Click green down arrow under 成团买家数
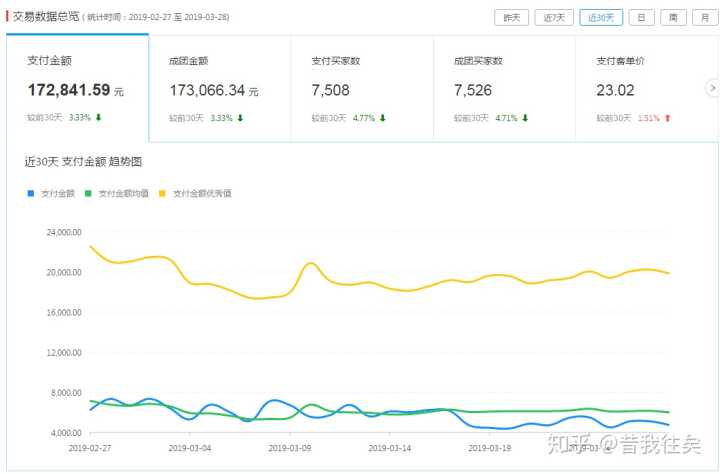This screenshot has height=474, width=720. (x=525, y=118)
